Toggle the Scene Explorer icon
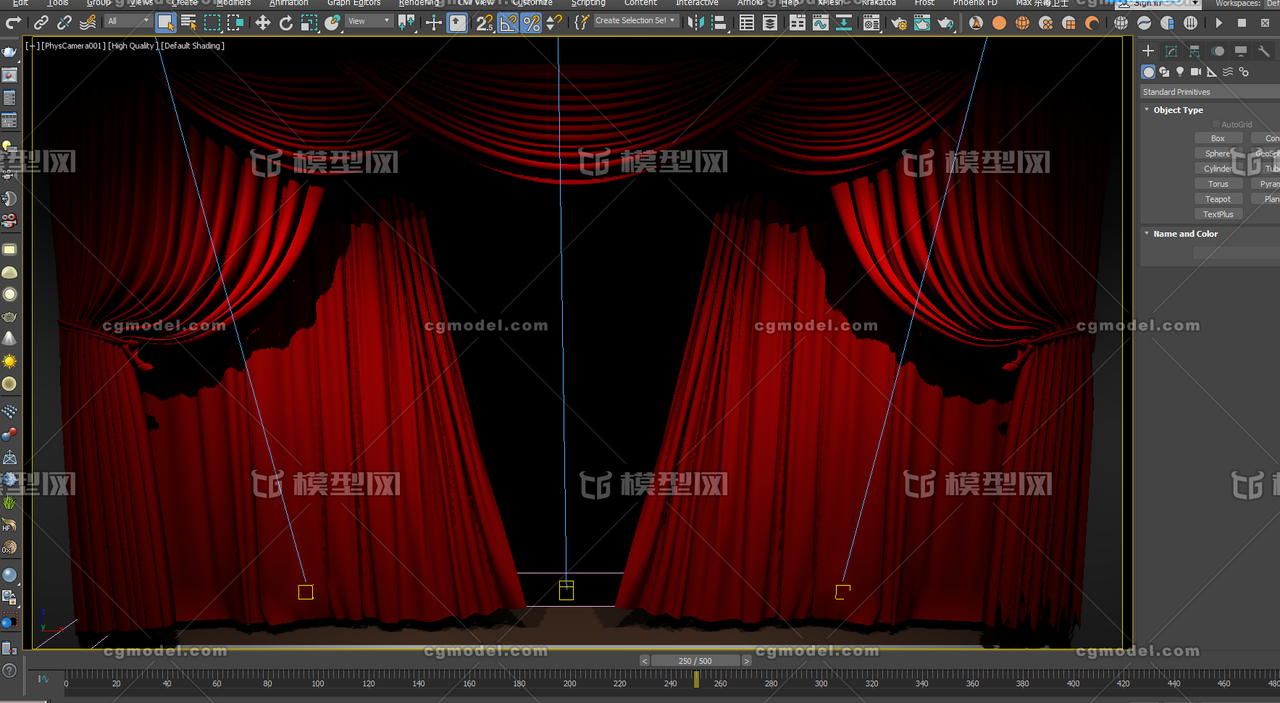Image resolution: width=1280 pixels, height=703 pixels. tap(746, 22)
